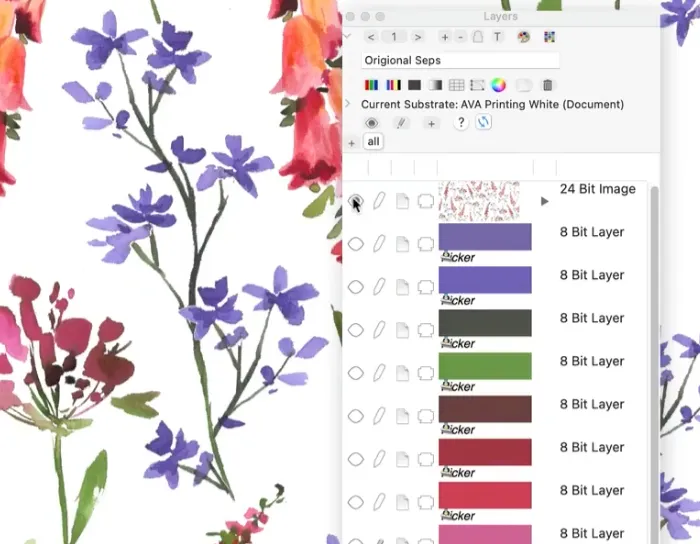
Task: Click the green color swatch
Action: 485,366
